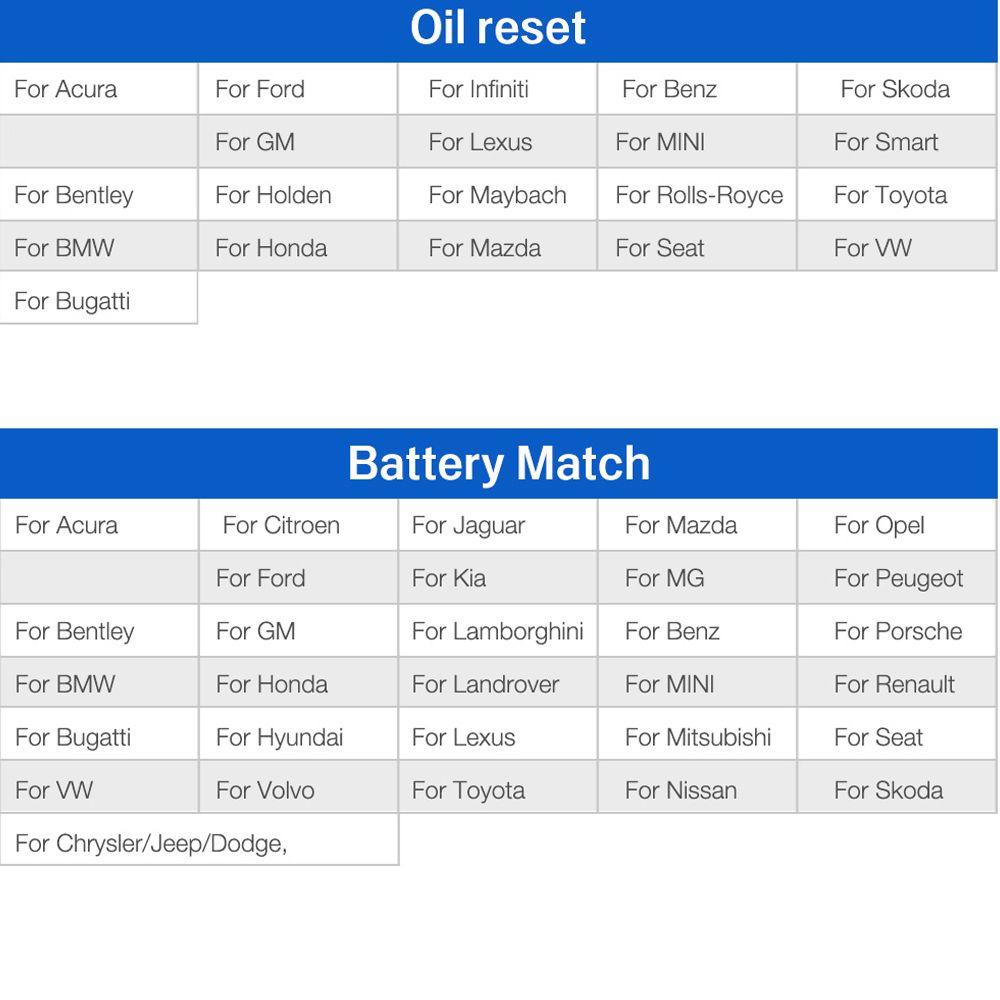Choose For Holden cell

click(x=298, y=195)
